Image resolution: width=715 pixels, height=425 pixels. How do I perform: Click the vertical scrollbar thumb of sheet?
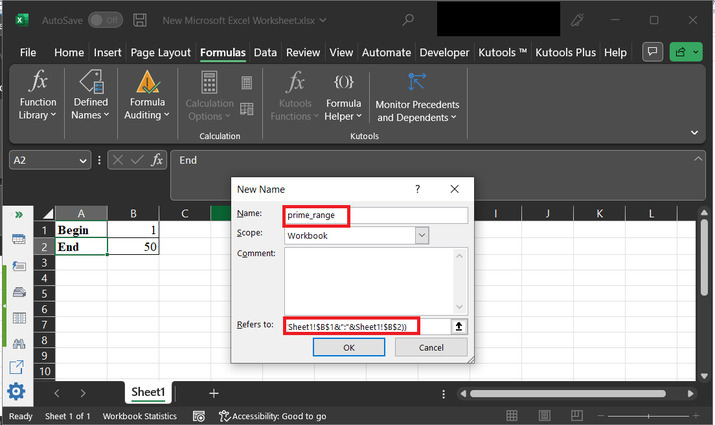705,258
